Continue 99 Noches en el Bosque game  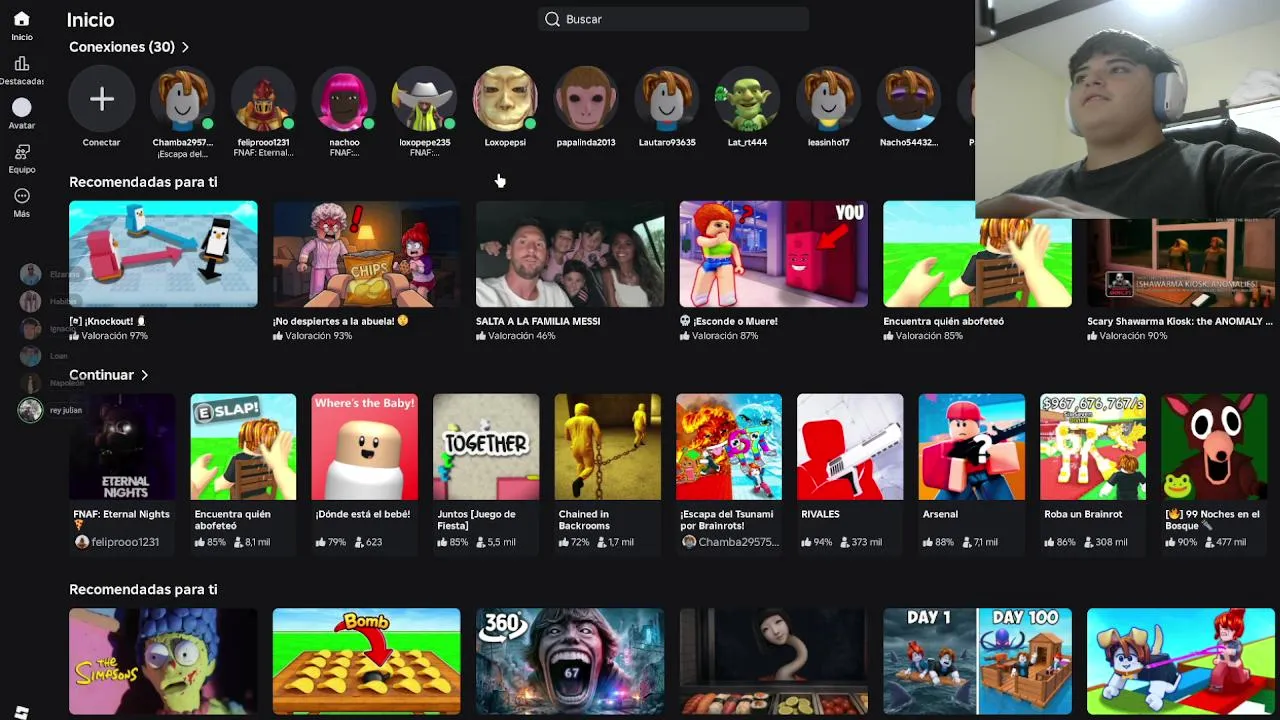click(x=1214, y=447)
